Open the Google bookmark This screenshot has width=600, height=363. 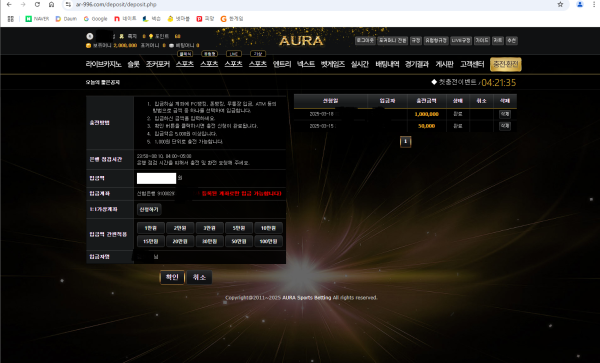click(95, 18)
